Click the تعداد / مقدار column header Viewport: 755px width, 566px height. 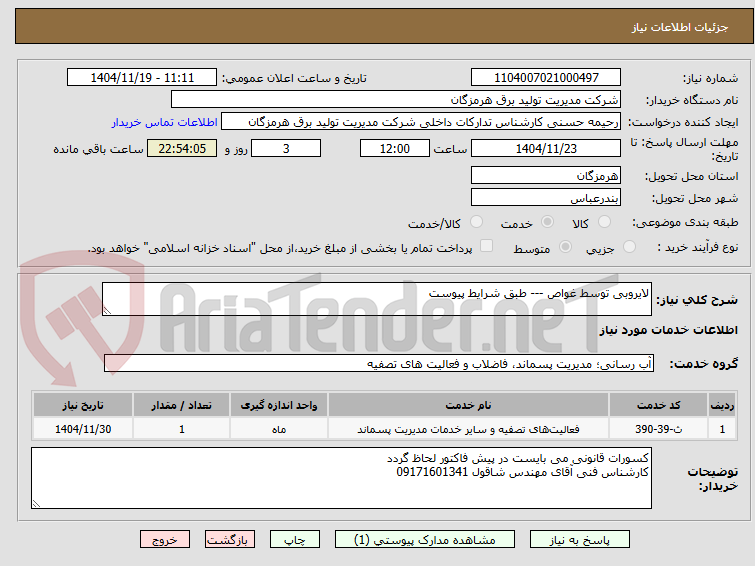coord(182,405)
